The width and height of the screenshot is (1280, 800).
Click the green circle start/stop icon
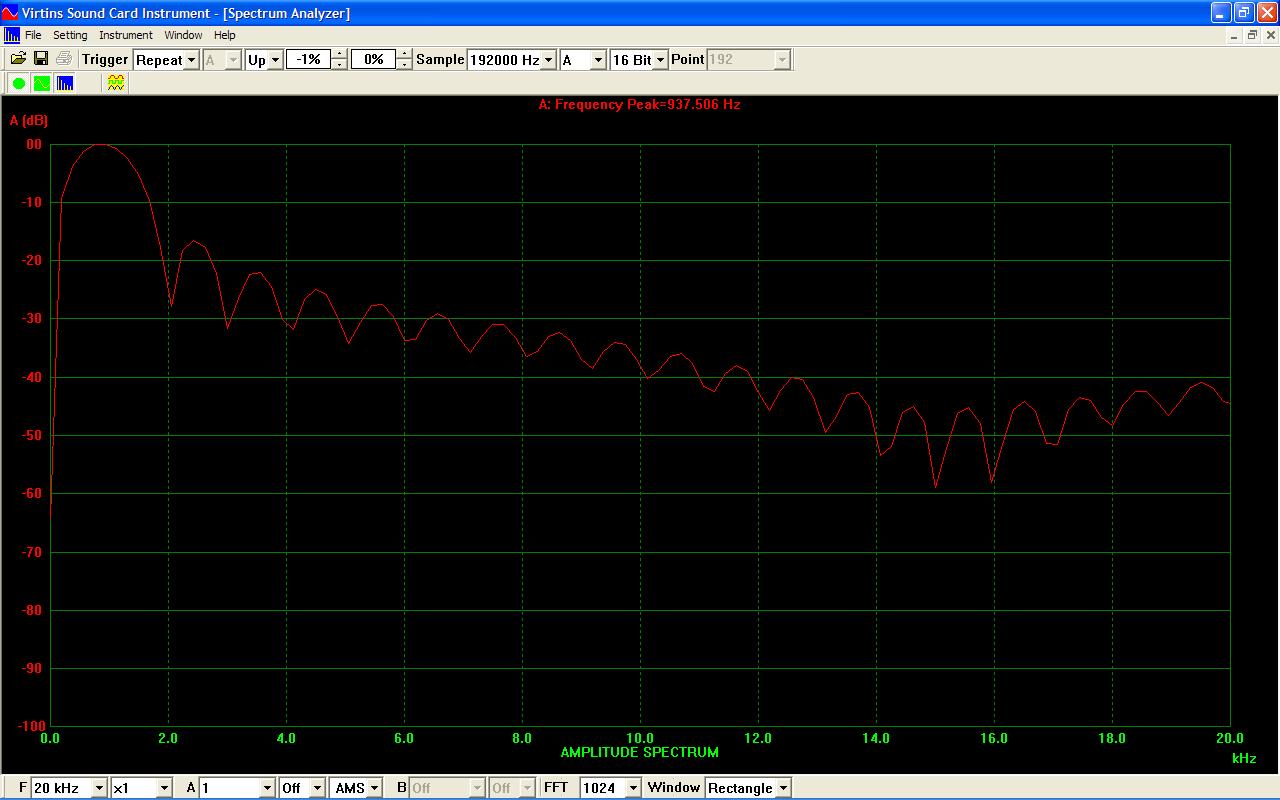coord(18,83)
